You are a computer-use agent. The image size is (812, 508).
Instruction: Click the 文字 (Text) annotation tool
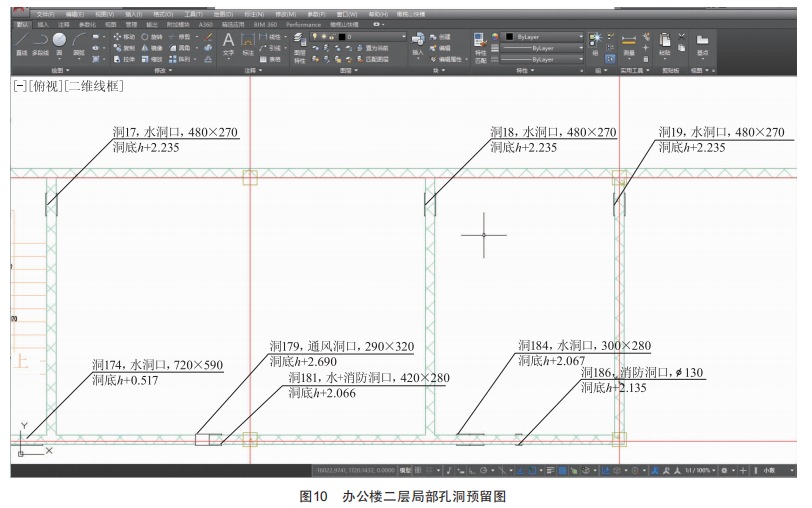click(x=228, y=42)
